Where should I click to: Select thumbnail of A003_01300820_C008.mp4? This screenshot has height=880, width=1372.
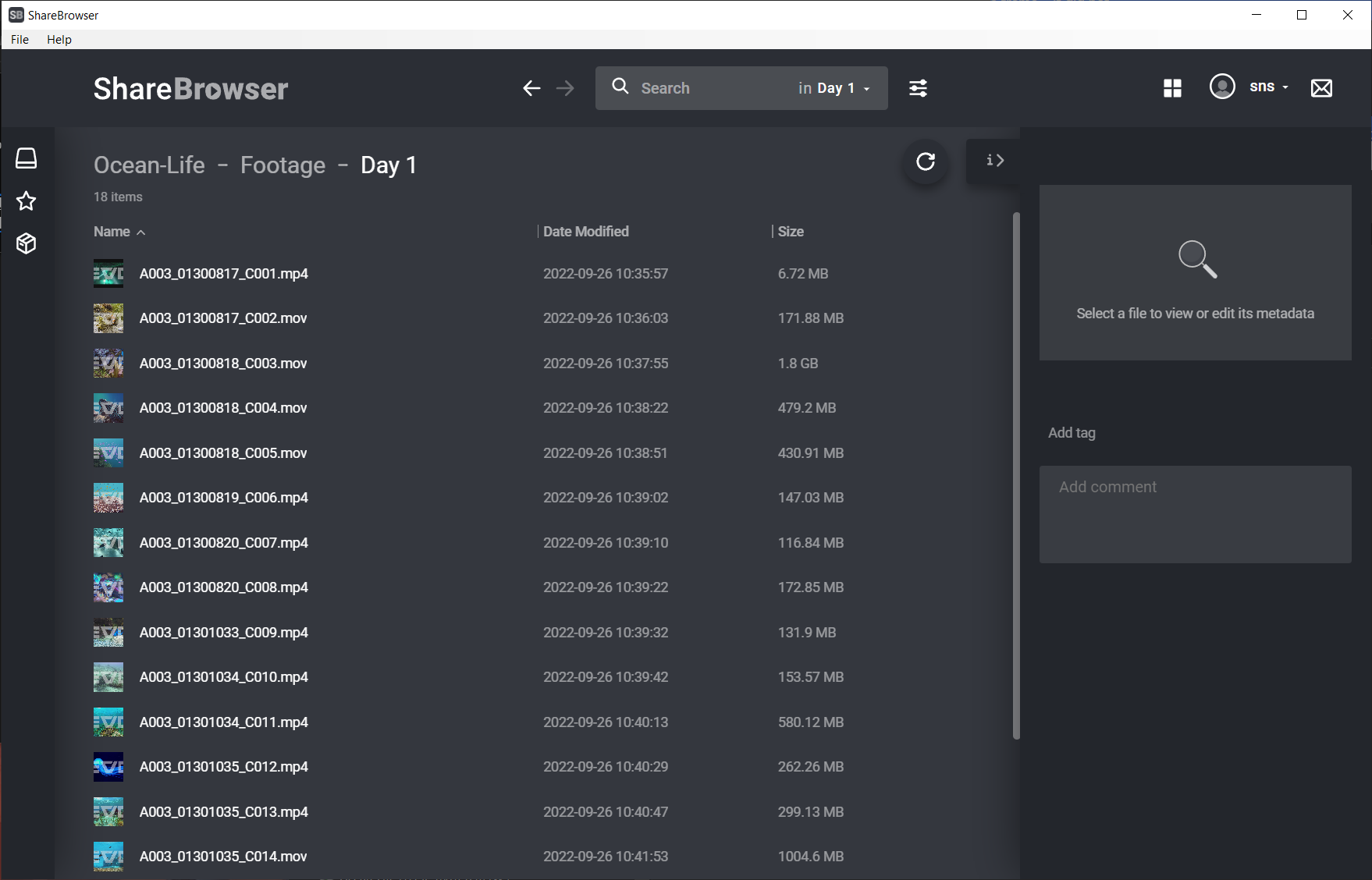coord(108,587)
